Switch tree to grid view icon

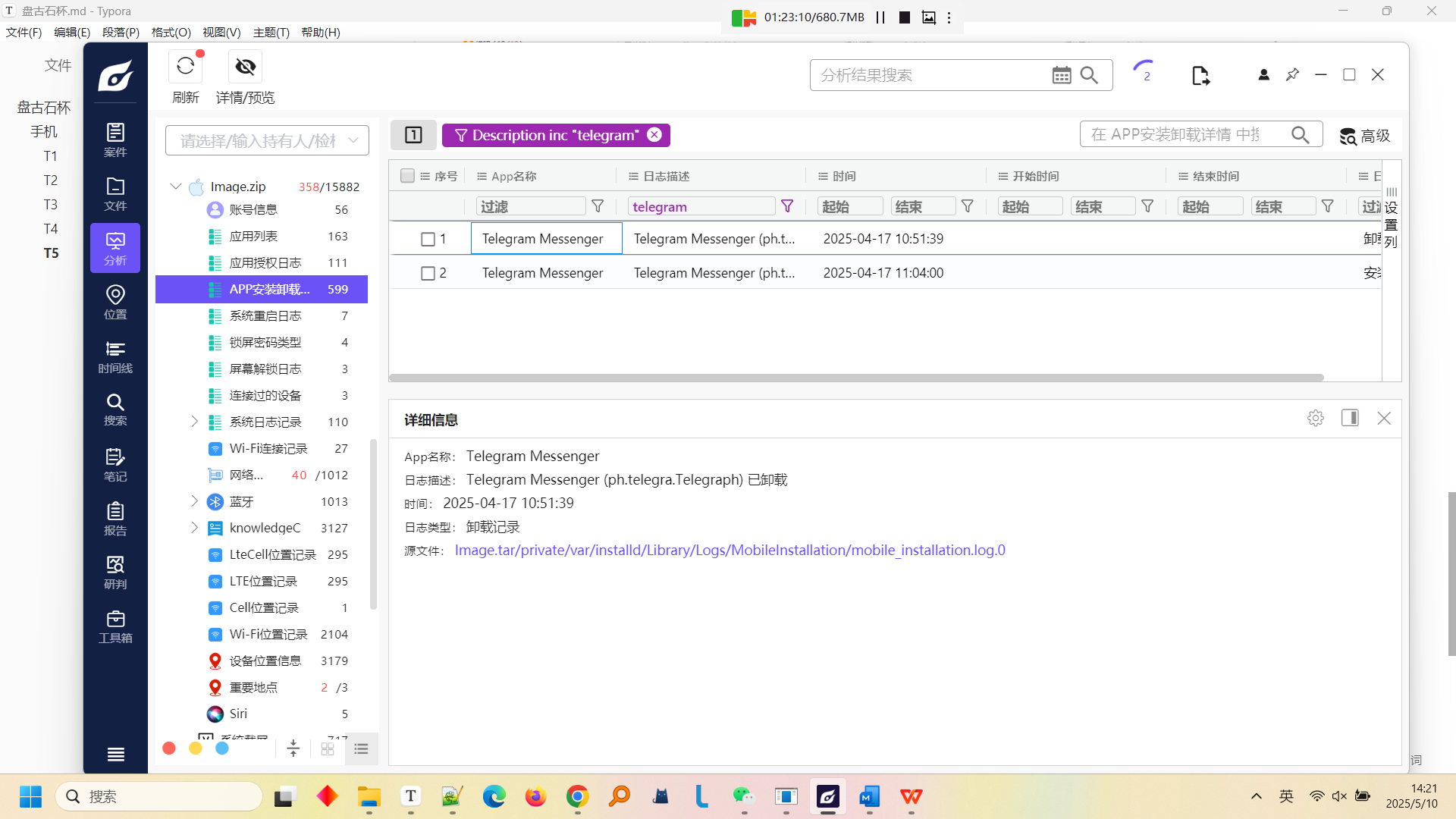[328, 748]
